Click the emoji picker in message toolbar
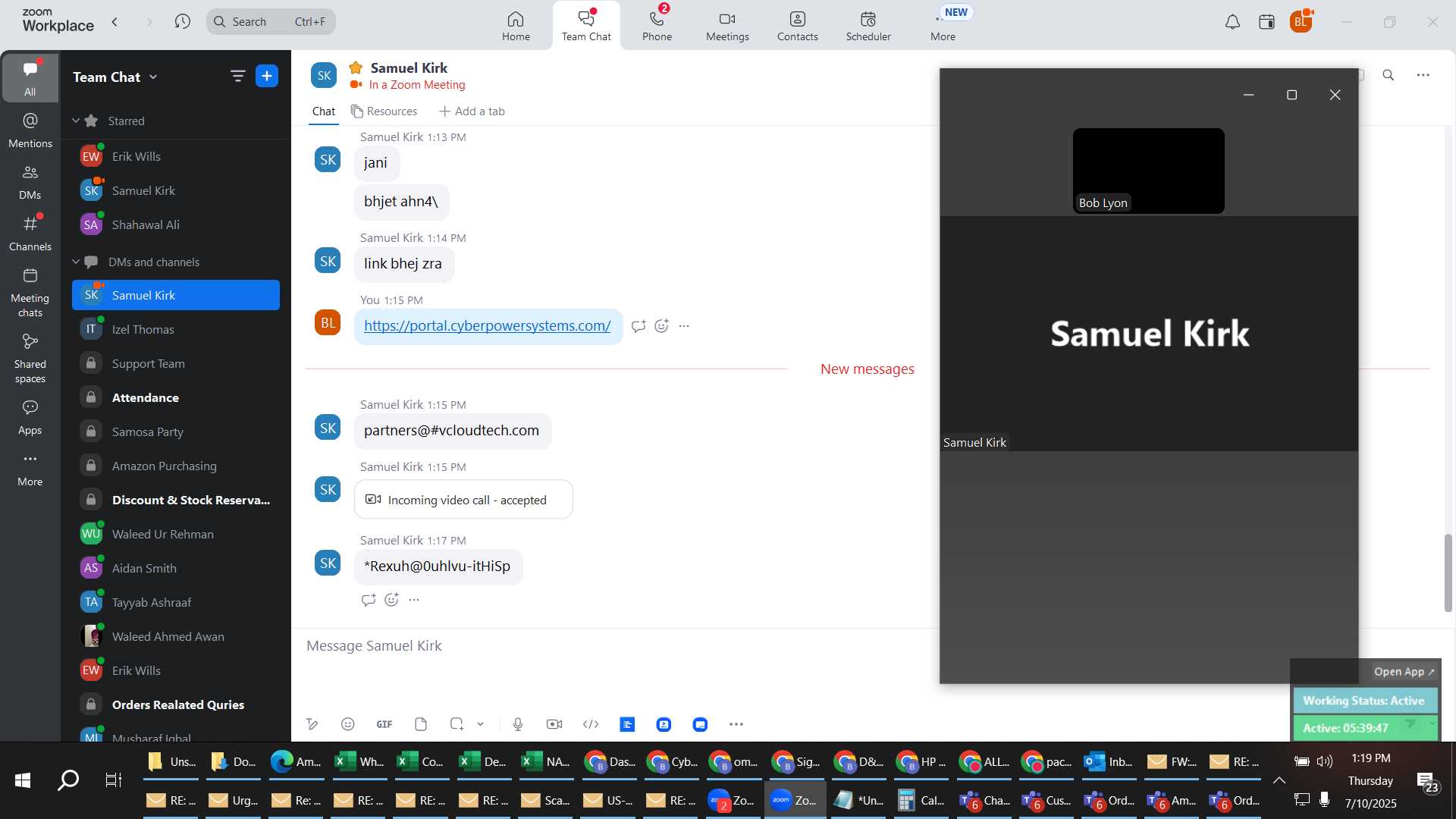This screenshot has height=819, width=1456. pyautogui.click(x=347, y=724)
